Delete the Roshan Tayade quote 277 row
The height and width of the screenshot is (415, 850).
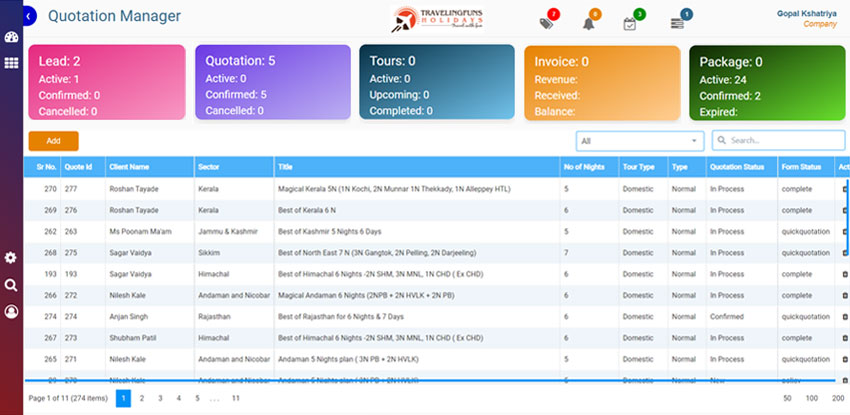(x=844, y=188)
